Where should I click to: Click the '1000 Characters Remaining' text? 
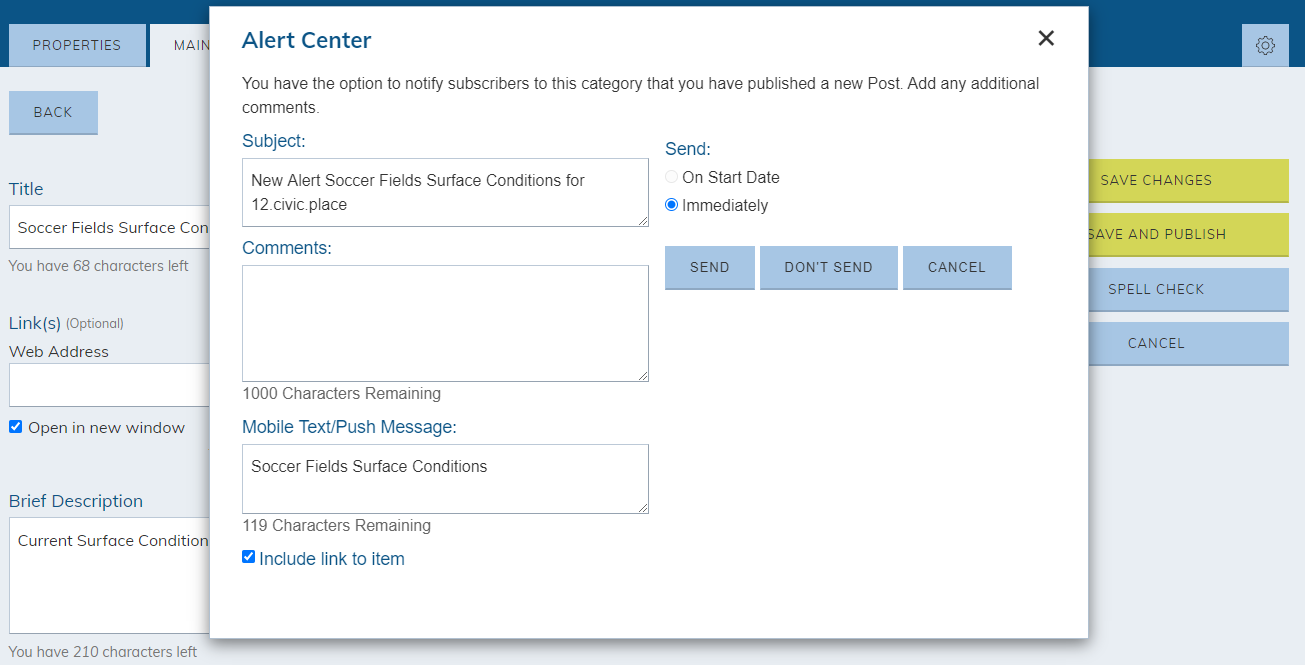tap(341, 394)
